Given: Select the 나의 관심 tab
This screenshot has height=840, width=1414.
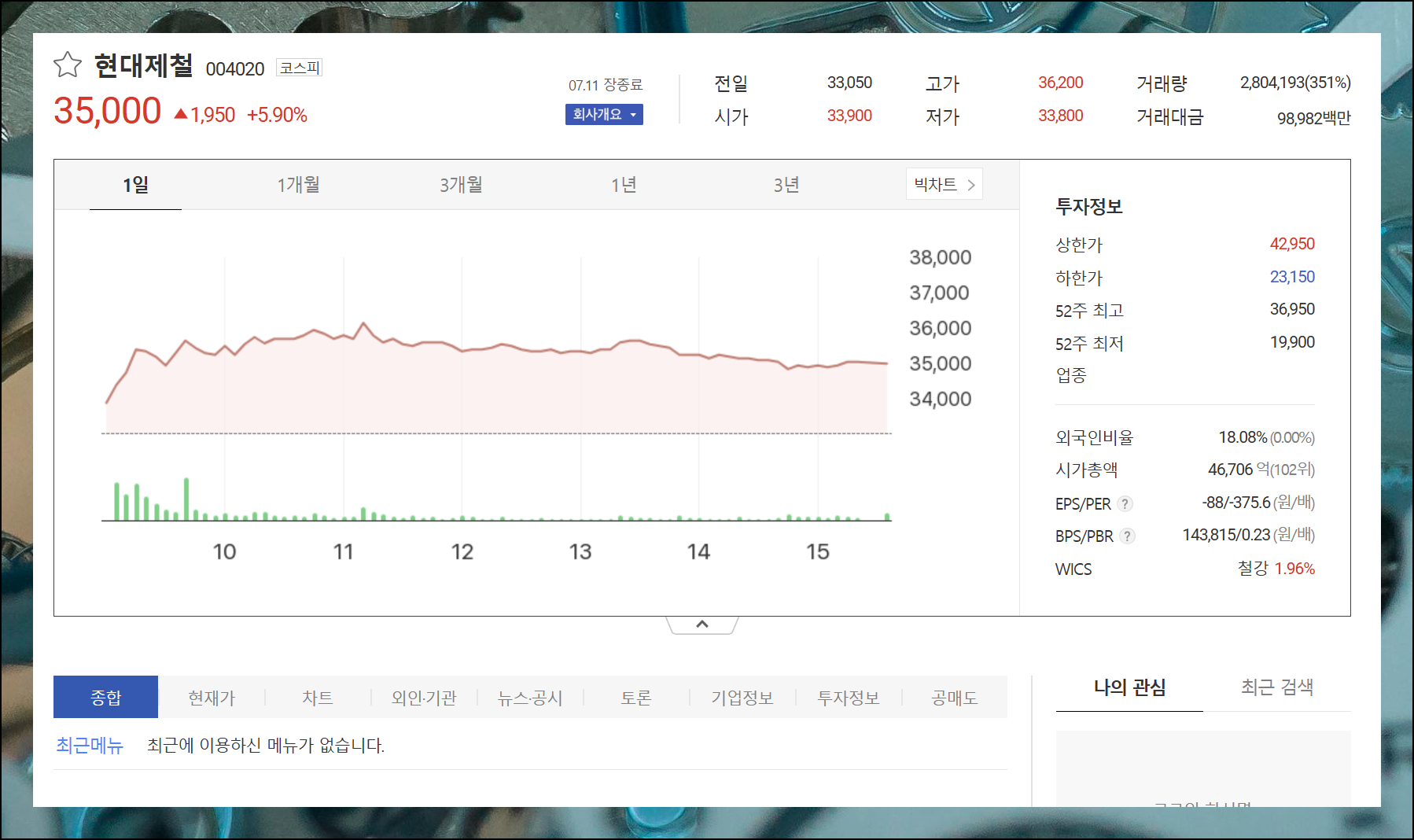Looking at the screenshot, I should pos(1129,687).
